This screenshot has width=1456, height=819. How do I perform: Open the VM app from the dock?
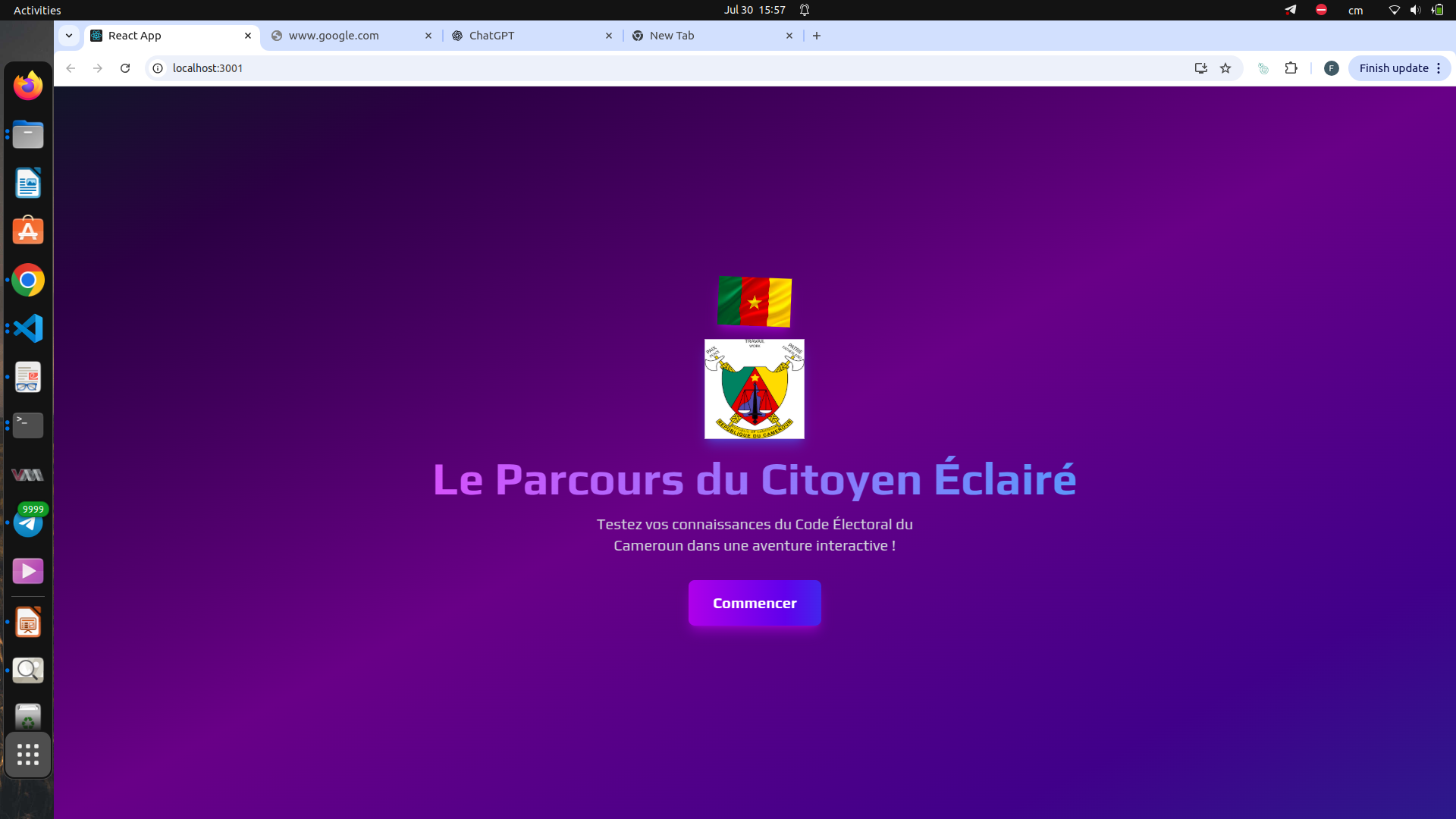28,474
